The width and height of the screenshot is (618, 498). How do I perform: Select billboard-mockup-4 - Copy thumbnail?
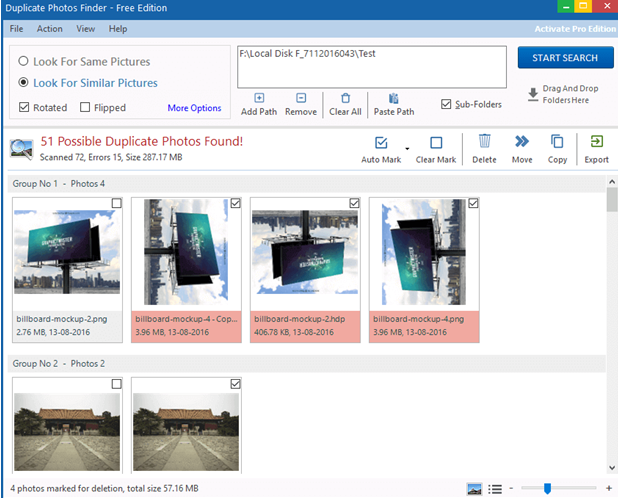point(186,252)
